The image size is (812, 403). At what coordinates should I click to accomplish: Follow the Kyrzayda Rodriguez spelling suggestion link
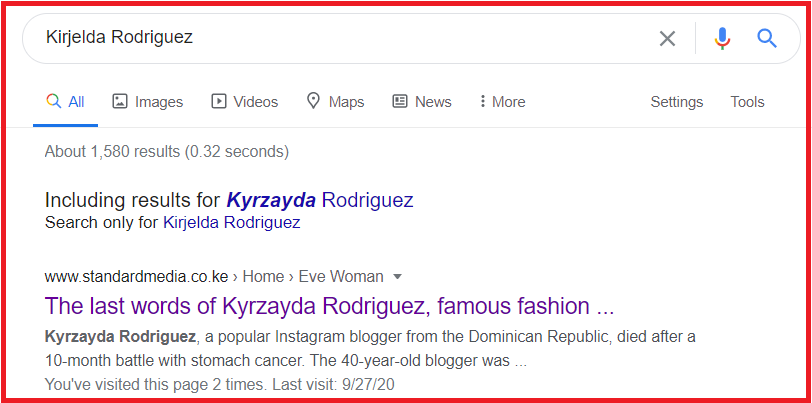[x=320, y=200]
